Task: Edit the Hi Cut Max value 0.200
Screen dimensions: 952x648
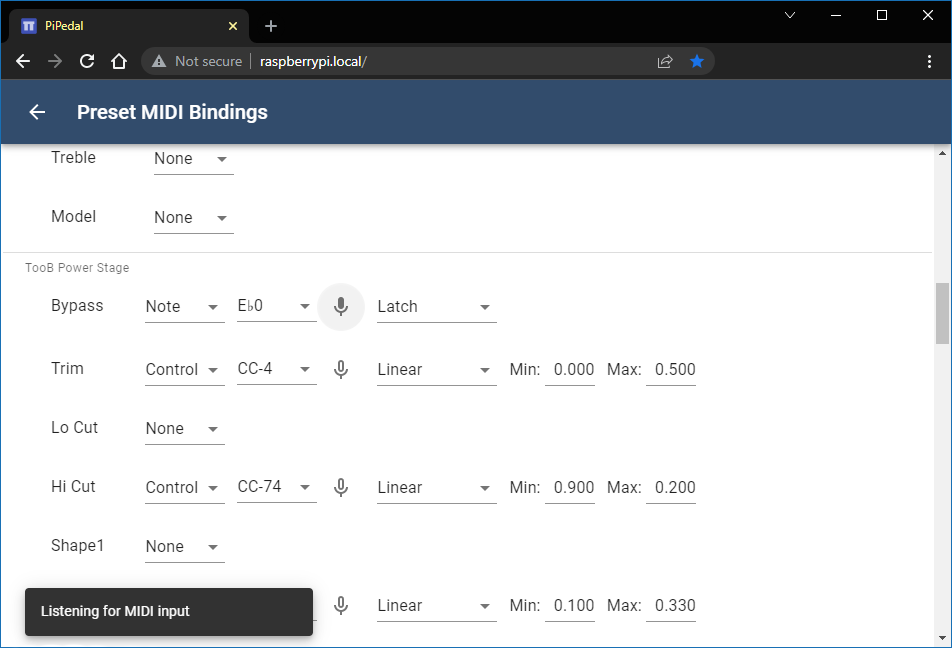Action: point(671,488)
